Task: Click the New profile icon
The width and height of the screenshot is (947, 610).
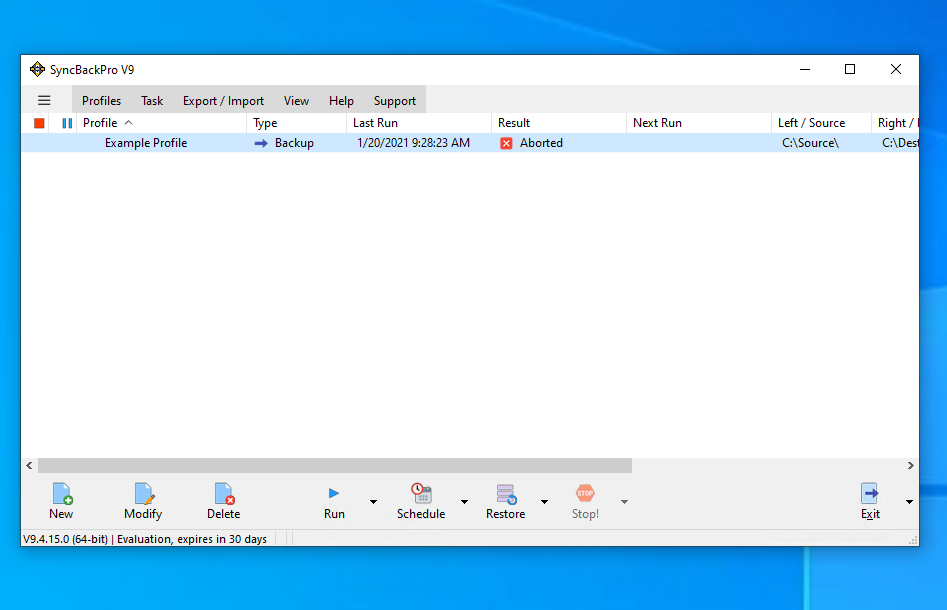Action: coord(62,493)
